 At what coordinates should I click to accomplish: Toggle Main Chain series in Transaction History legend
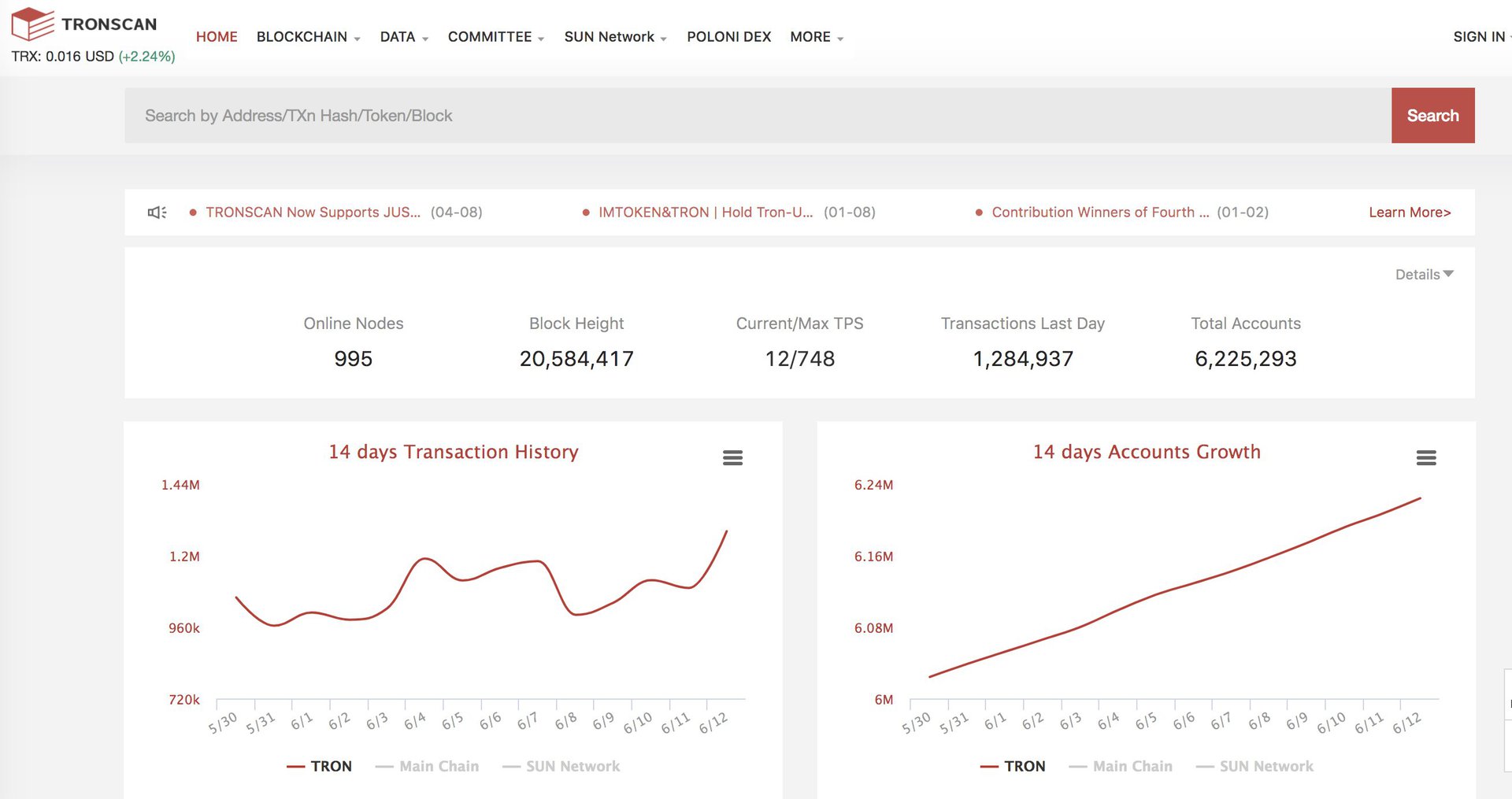tap(428, 766)
